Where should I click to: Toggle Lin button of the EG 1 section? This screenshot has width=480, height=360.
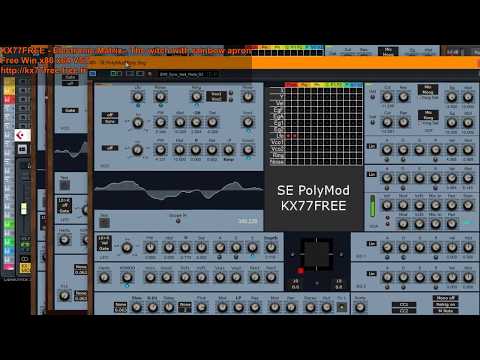point(372,244)
